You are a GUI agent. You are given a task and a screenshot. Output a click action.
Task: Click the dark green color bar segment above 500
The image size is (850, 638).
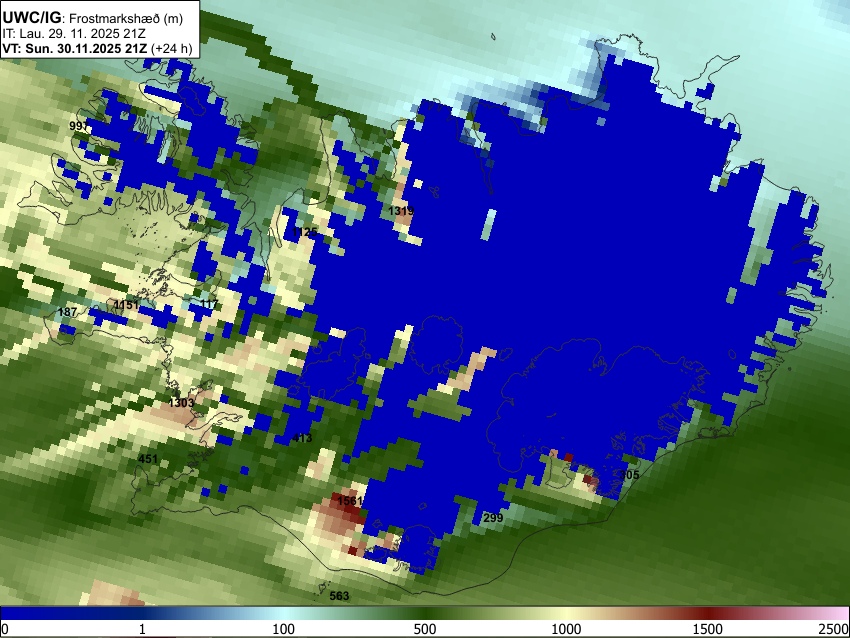[x=425, y=613]
